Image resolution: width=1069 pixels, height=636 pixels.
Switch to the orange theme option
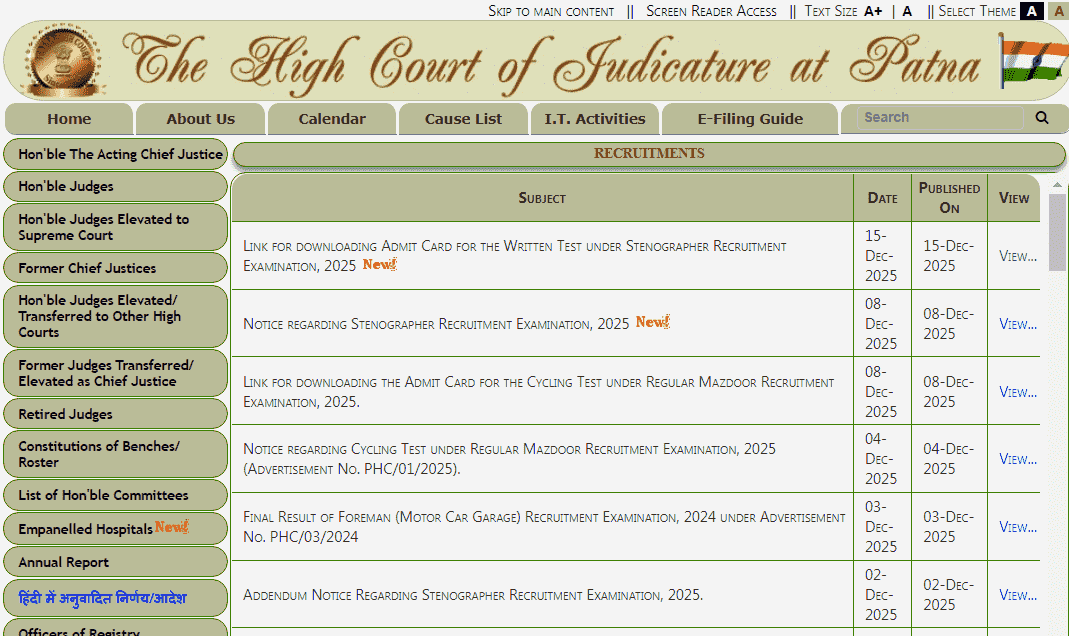pyautogui.click(x=1058, y=10)
